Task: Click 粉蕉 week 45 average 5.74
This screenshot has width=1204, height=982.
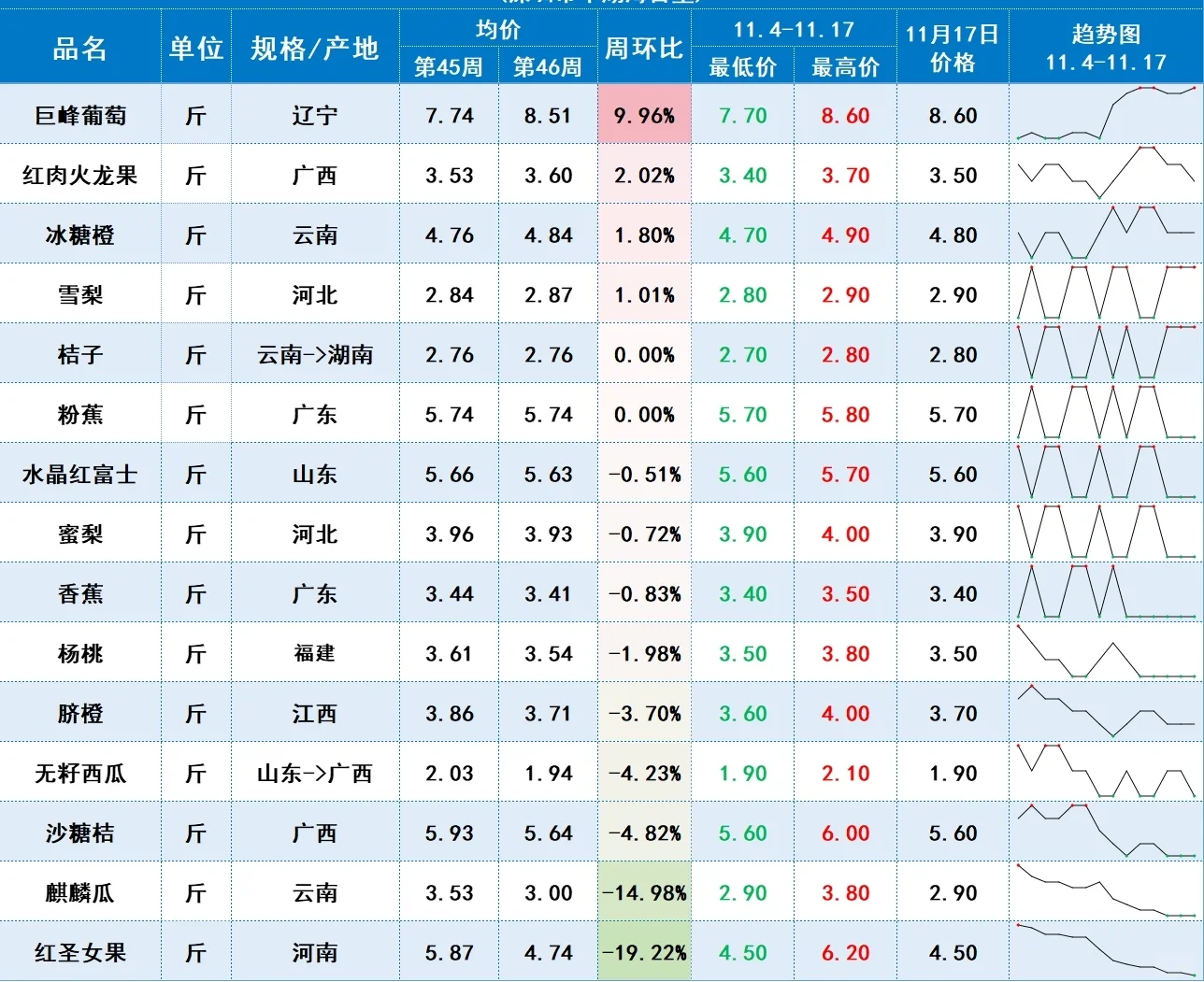Action: [449, 415]
